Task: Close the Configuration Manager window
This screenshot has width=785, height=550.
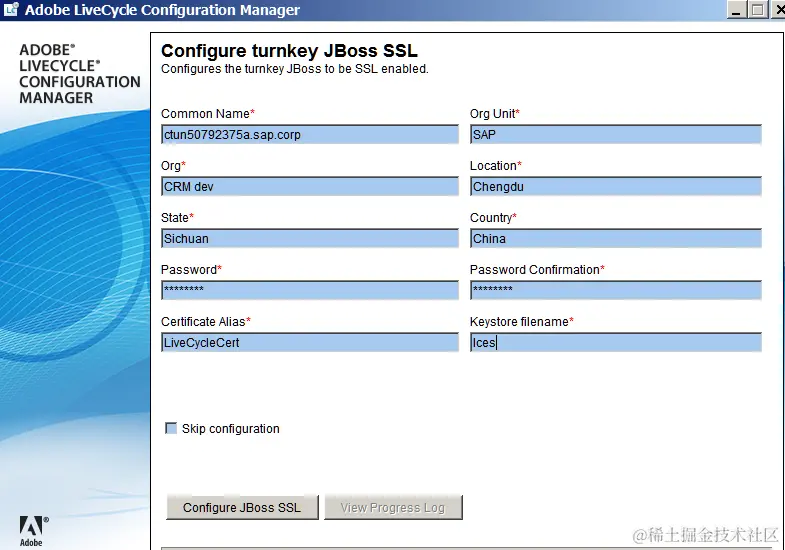Action: coord(778,10)
